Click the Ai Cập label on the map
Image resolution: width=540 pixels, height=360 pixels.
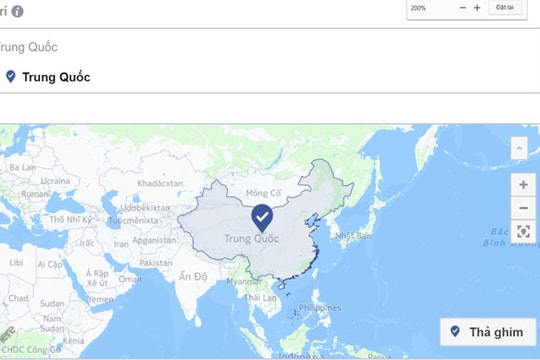click(50, 264)
